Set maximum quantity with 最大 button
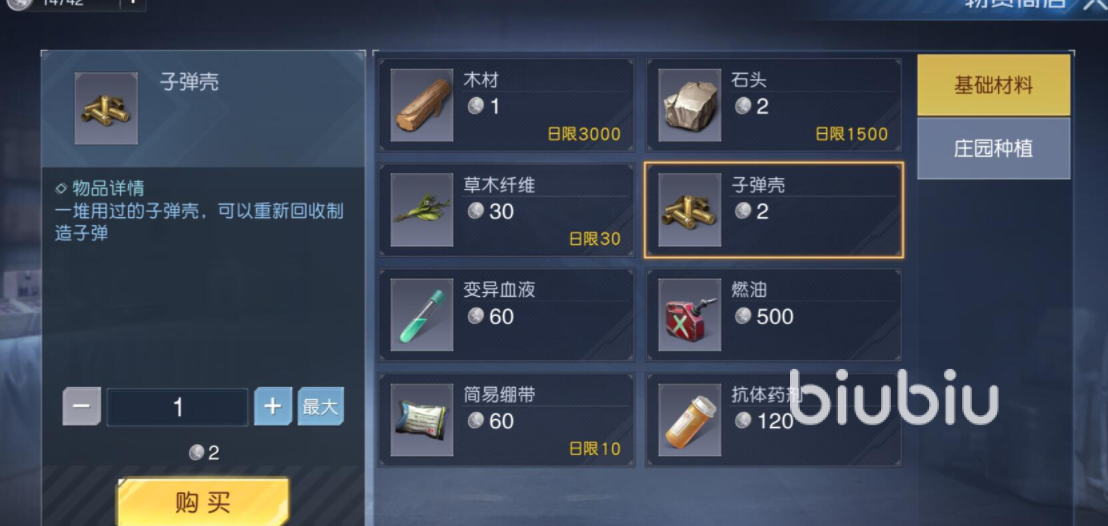Image resolution: width=1108 pixels, height=526 pixels. [321, 407]
